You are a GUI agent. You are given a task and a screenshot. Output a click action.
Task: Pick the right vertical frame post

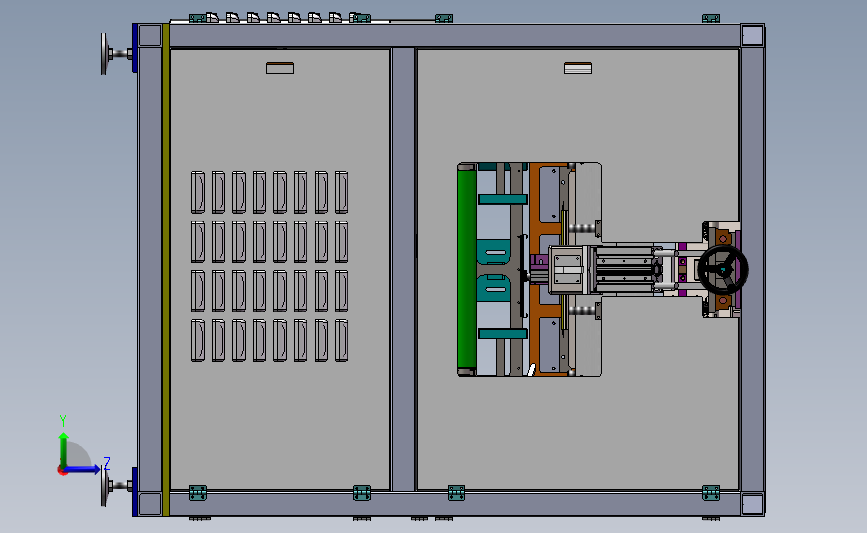click(x=752, y=269)
